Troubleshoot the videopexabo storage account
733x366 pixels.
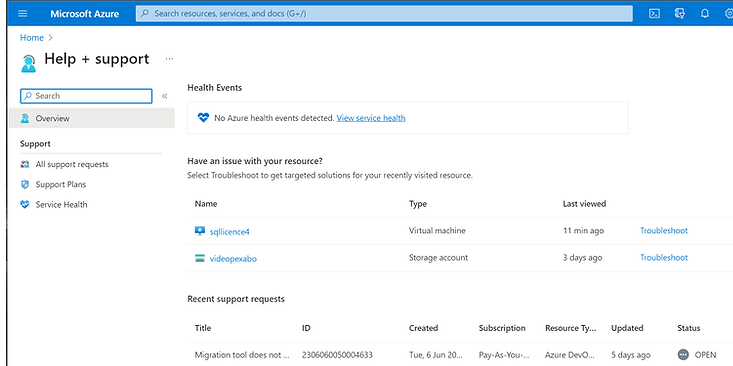coord(664,258)
